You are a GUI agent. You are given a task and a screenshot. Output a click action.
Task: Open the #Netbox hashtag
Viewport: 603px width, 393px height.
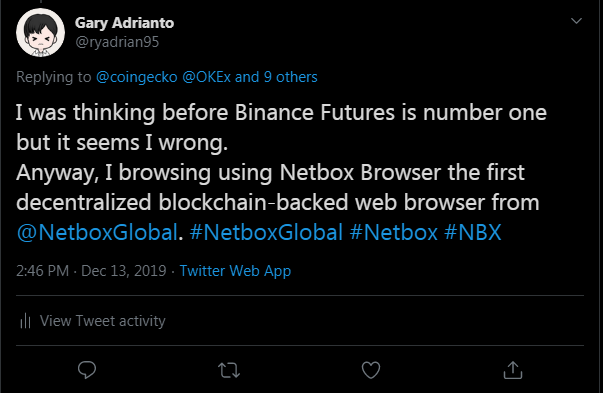[x=394, y=233]
